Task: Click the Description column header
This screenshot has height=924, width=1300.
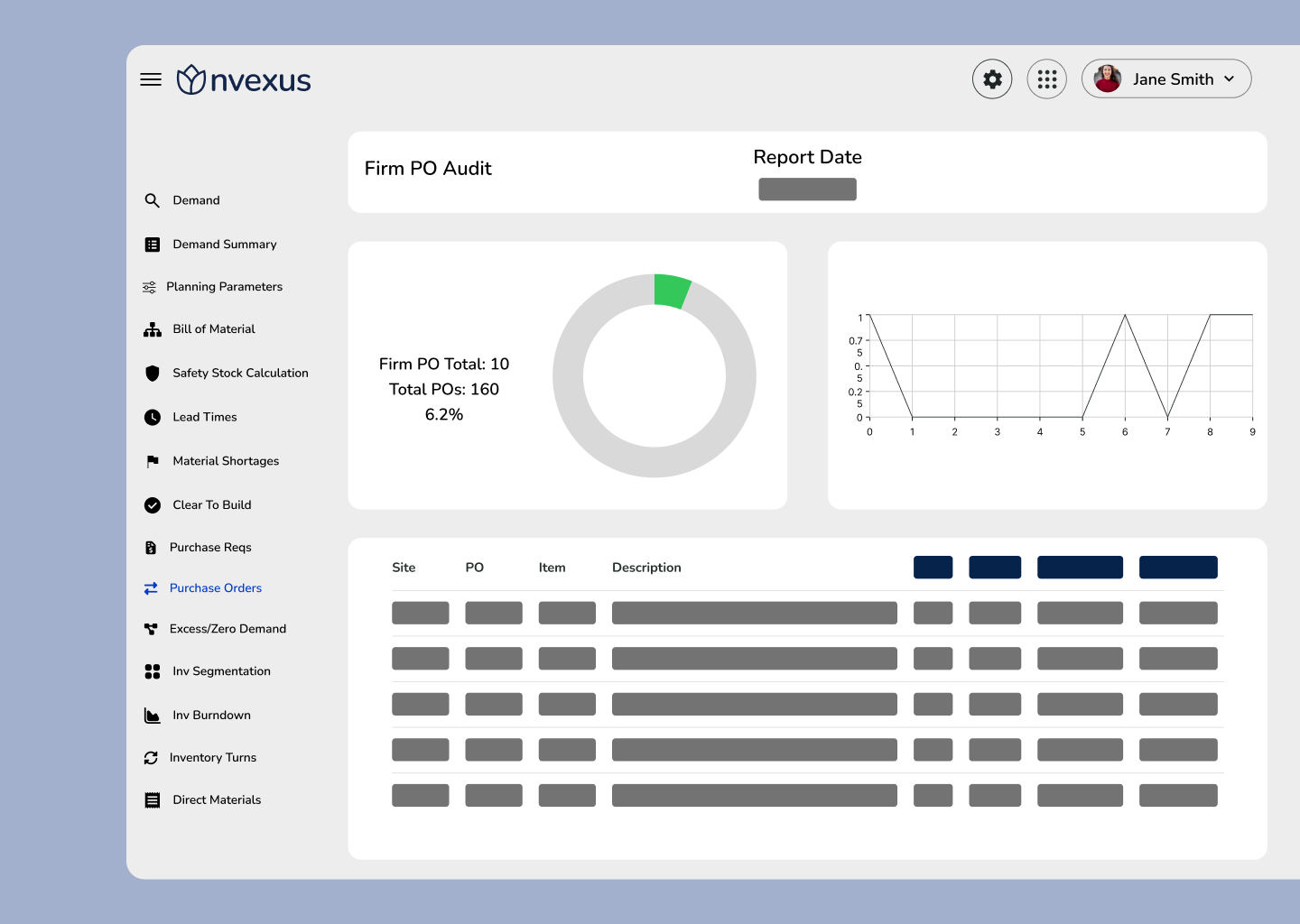Action: point(646,568)
